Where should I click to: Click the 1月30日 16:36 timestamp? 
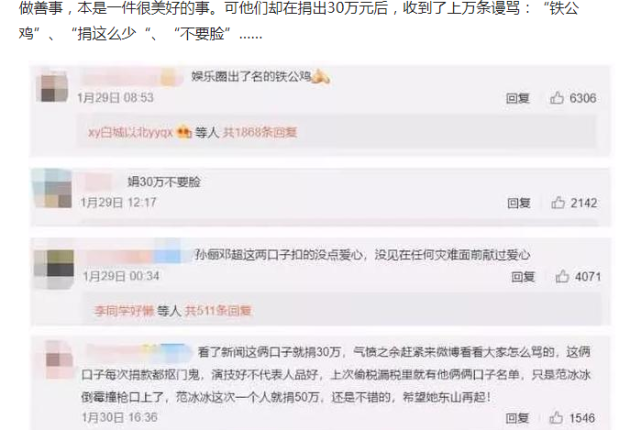(119, 417)
